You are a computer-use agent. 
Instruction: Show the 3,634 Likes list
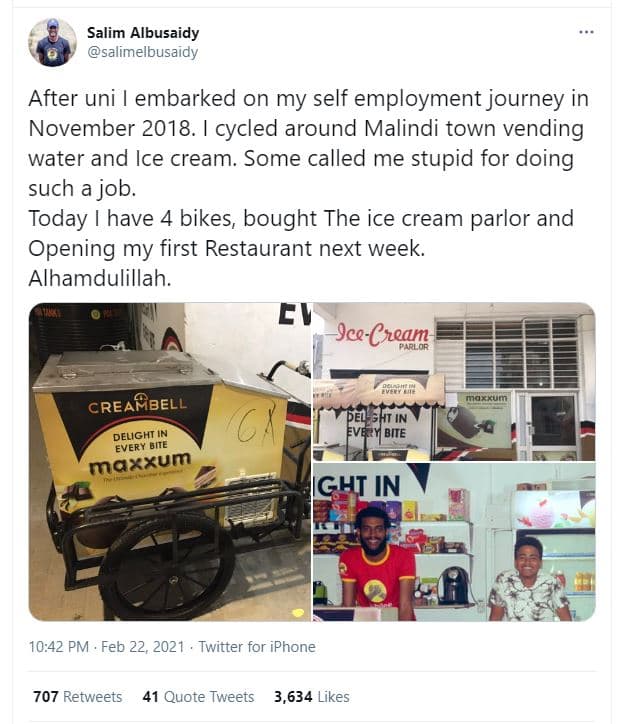tap(311, 697)
